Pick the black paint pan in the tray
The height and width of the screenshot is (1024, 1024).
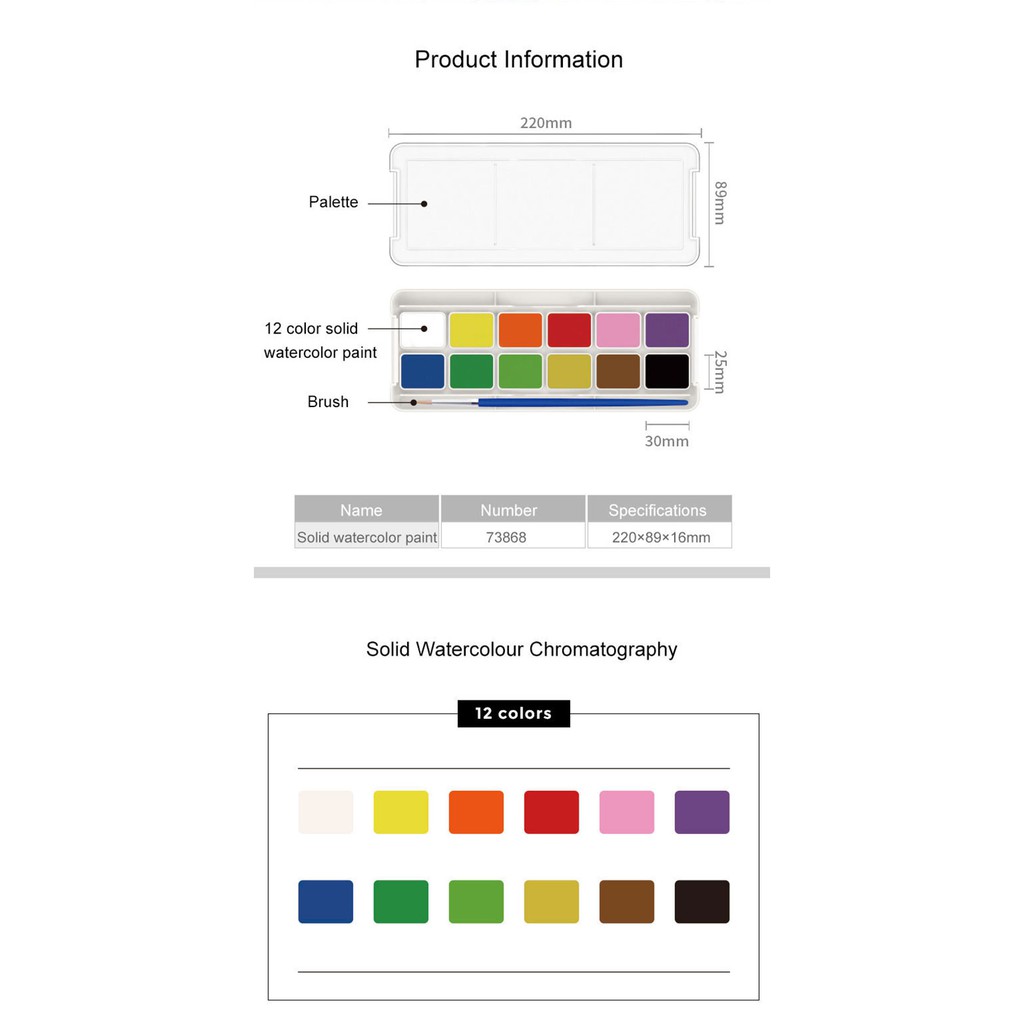tap(667, 371)
